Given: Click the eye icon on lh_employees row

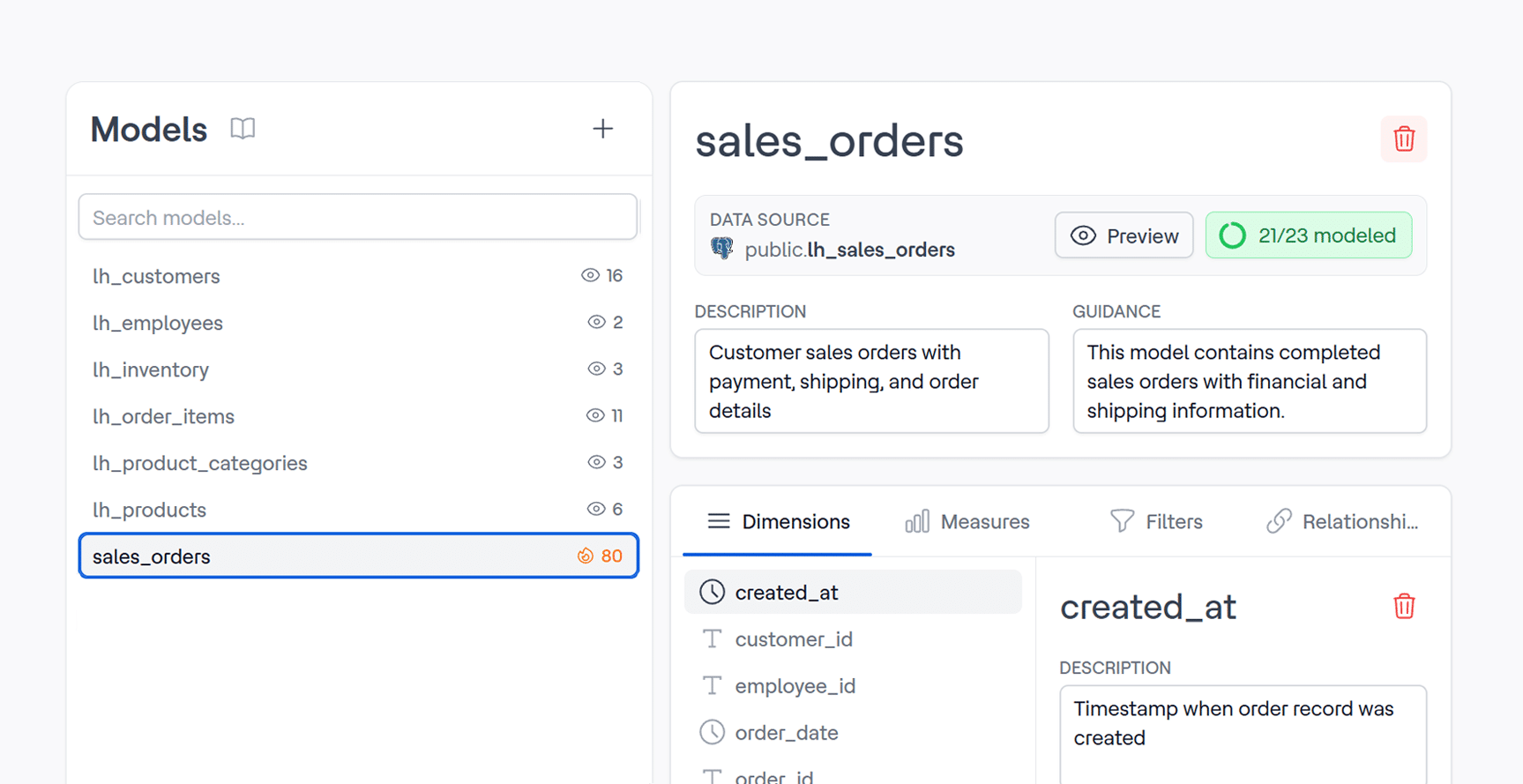Looking at the screenshot, I should pyautogui.click(x=597, y=322).
